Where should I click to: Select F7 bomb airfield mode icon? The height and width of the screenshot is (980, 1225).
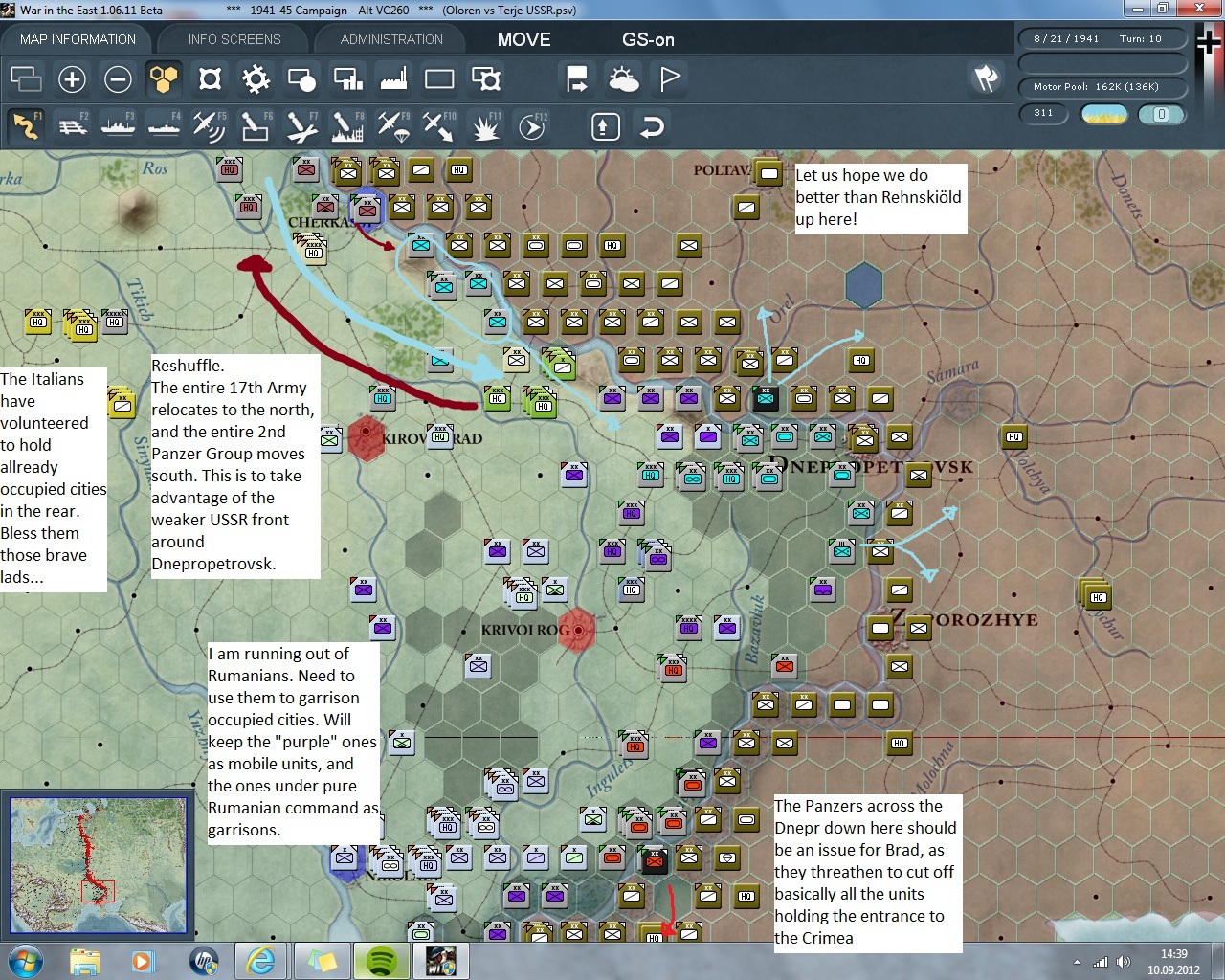[x=301, y=125]
